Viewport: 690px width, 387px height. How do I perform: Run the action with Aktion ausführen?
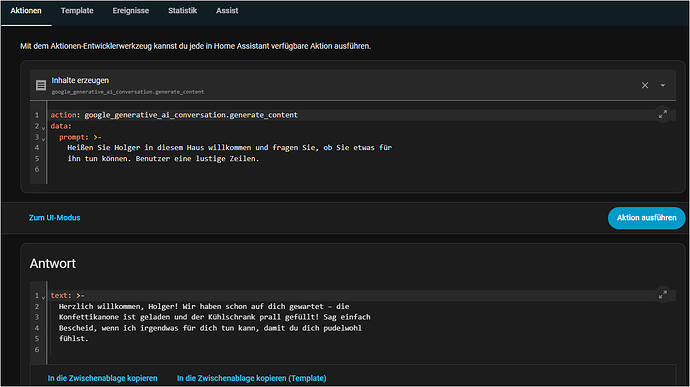point(646,218)
